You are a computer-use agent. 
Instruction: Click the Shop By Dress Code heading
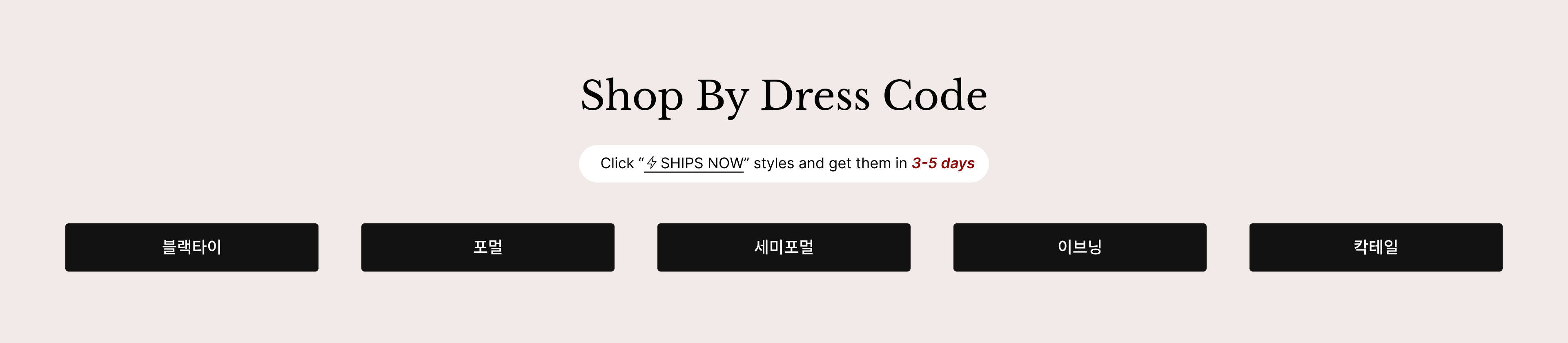784,96
